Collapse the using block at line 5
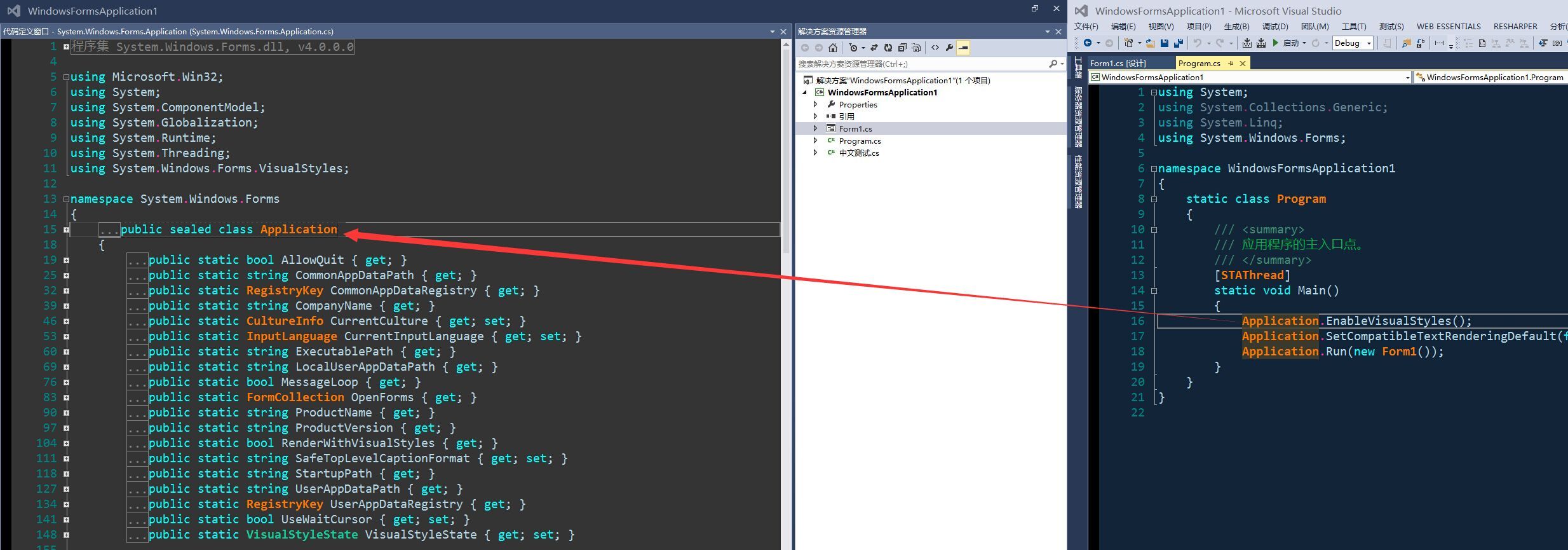The width and height of the screenshot is (1568, 550). pos(66,77)
